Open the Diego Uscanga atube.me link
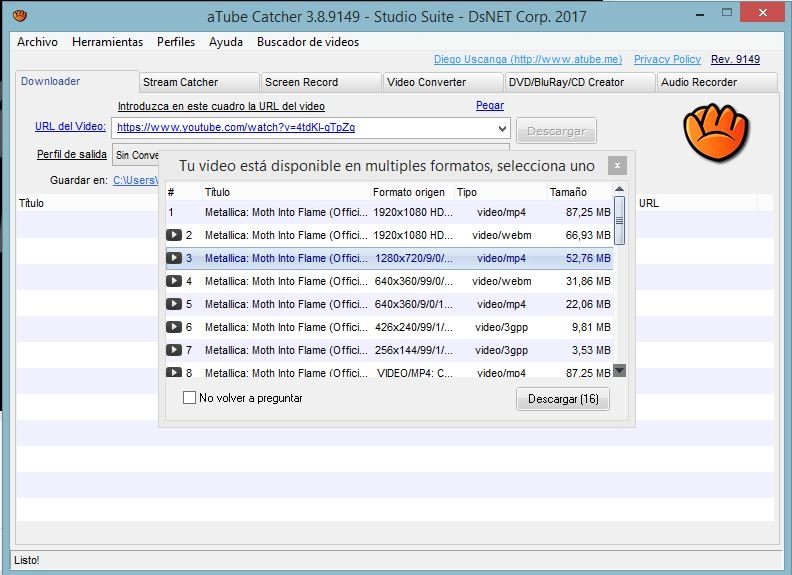This screenshot has height=575, width=792. coord(528,59)
